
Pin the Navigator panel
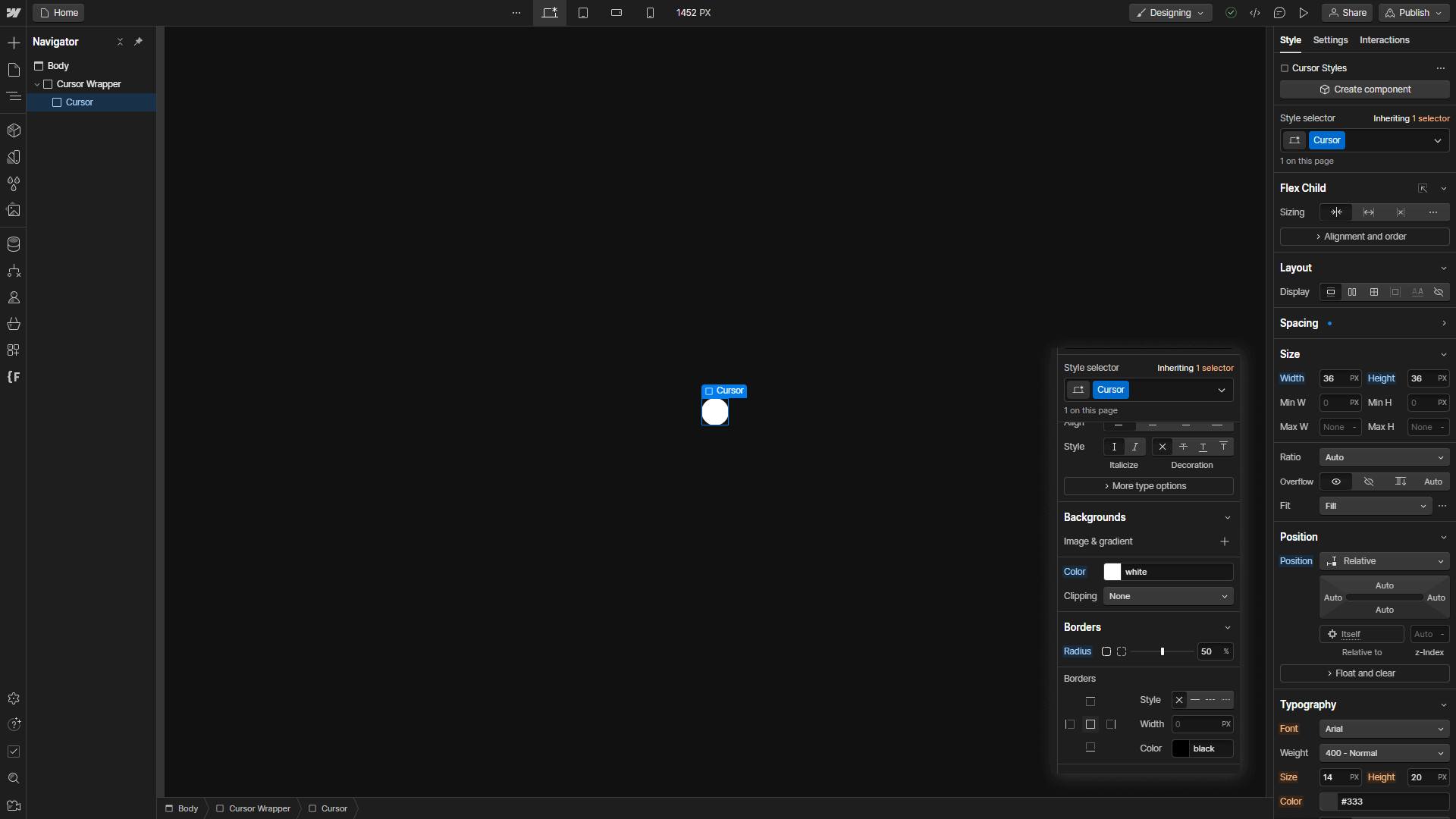(x=138, y=42)
